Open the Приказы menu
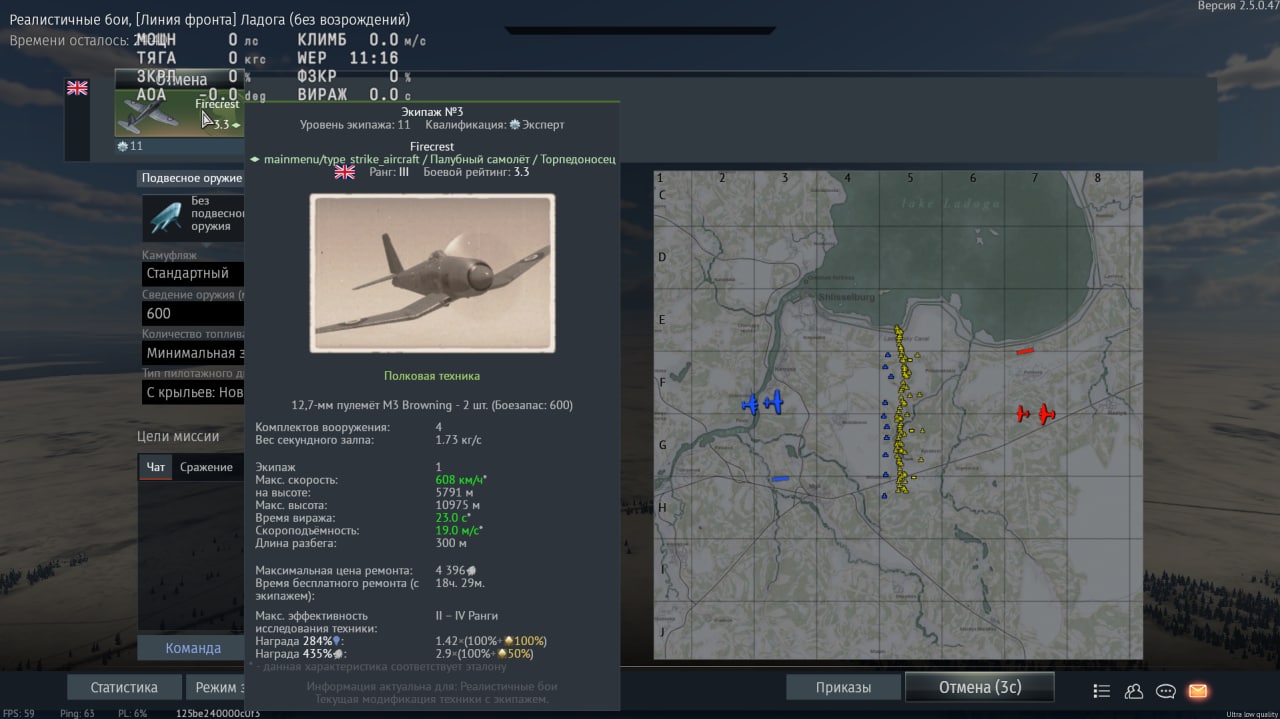This screenshot has height=719, width=1280. coord(843,688)
